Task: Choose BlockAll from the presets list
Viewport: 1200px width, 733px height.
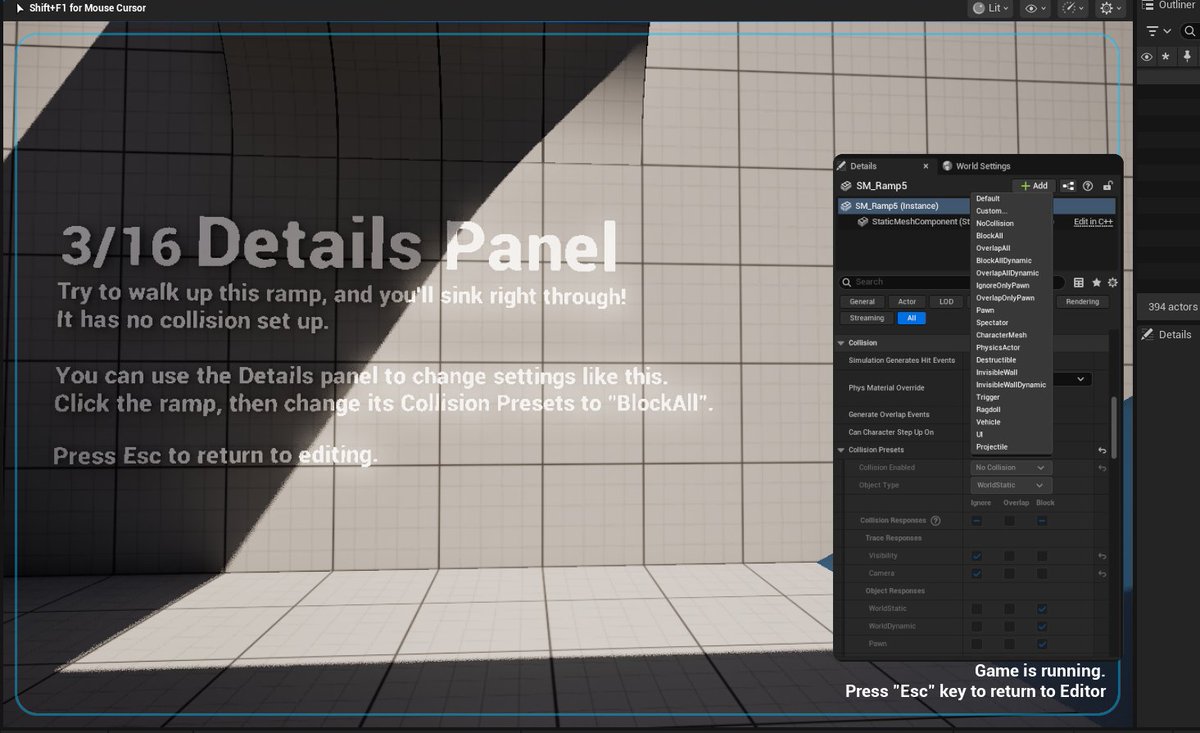Action: (x=990, y=236)
